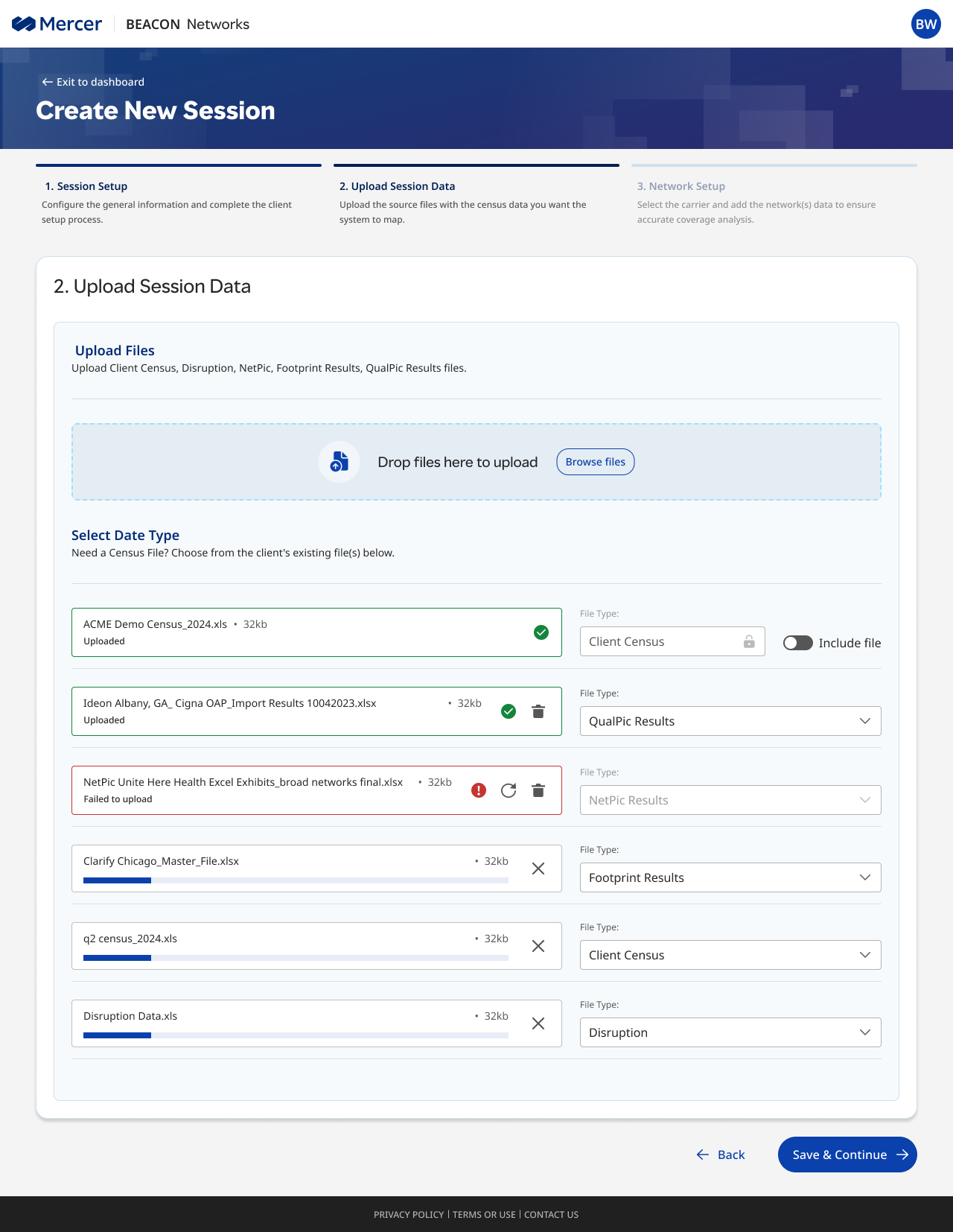Screen dimensions: 953x1232
Task: Go to step 1 Session Setup
Action: pyautogui.click(x=86, y=186)
